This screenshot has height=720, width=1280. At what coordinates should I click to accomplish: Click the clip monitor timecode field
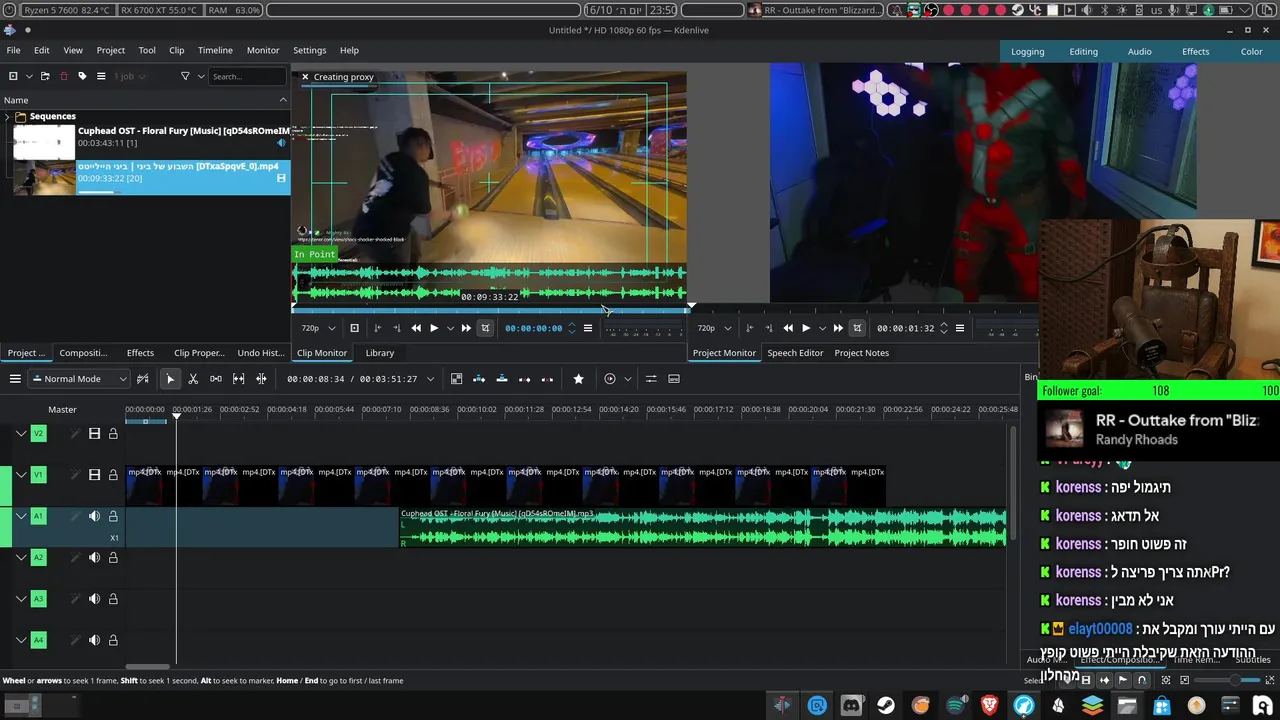(x=534, y=328)
